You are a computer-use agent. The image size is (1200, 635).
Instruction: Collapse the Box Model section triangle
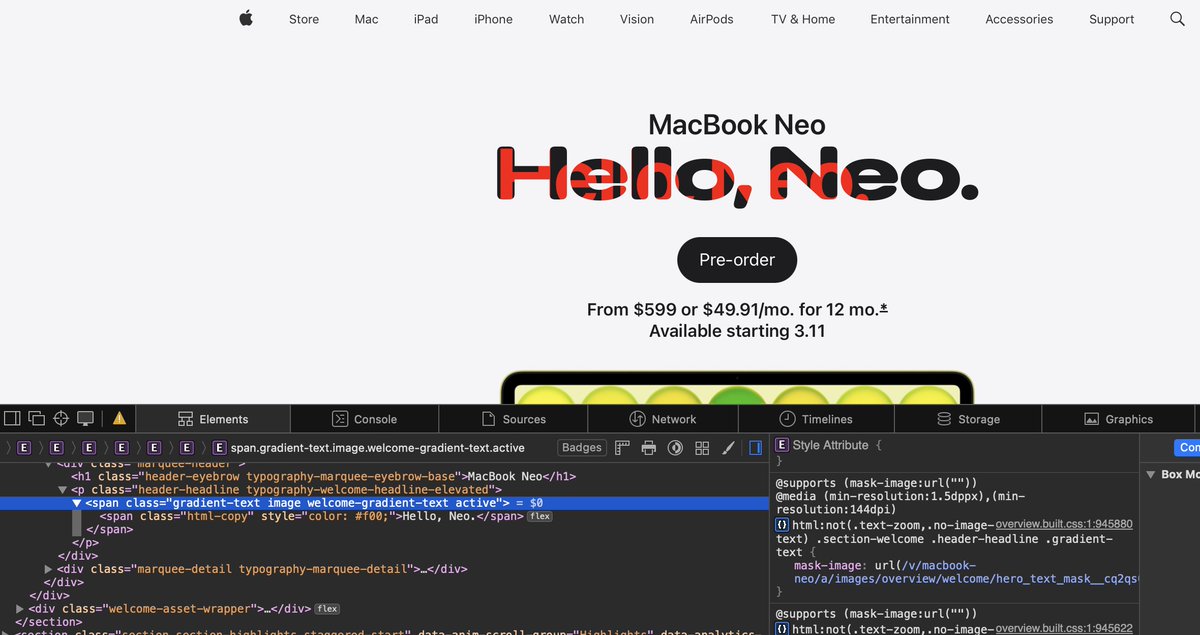(x=1150, y=474)
